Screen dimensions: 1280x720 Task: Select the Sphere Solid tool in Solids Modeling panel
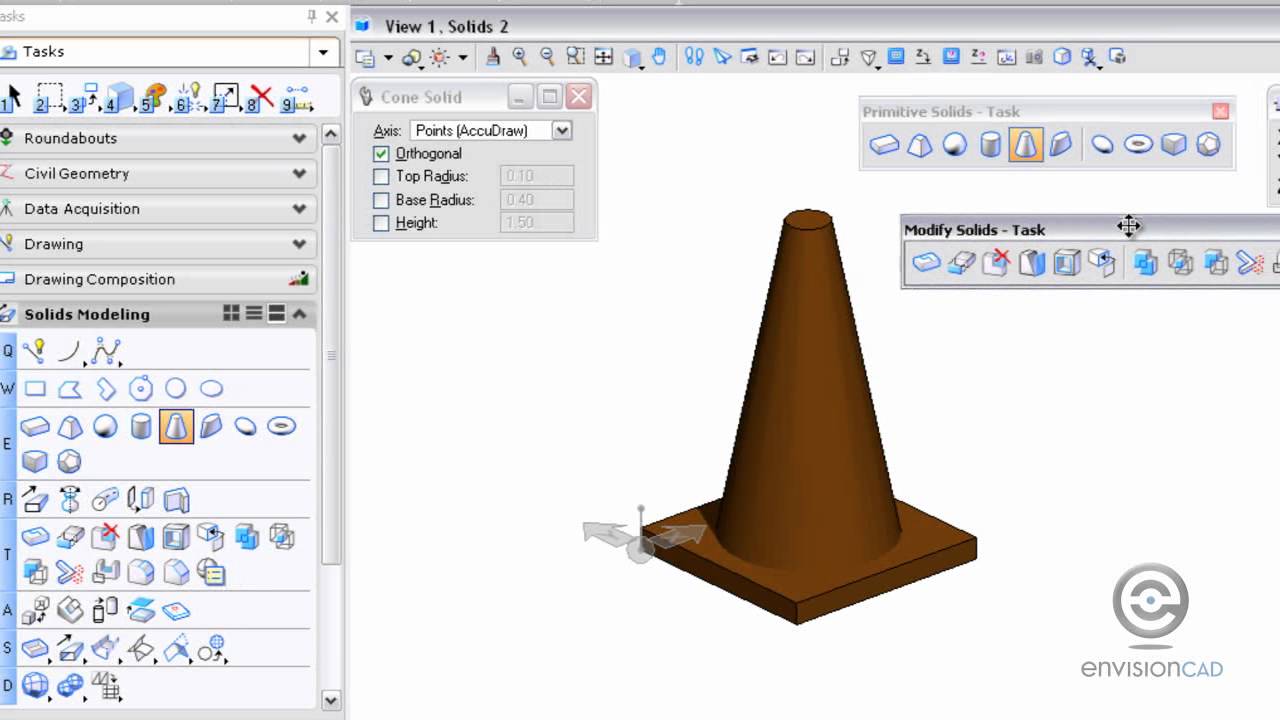(105, 427)
